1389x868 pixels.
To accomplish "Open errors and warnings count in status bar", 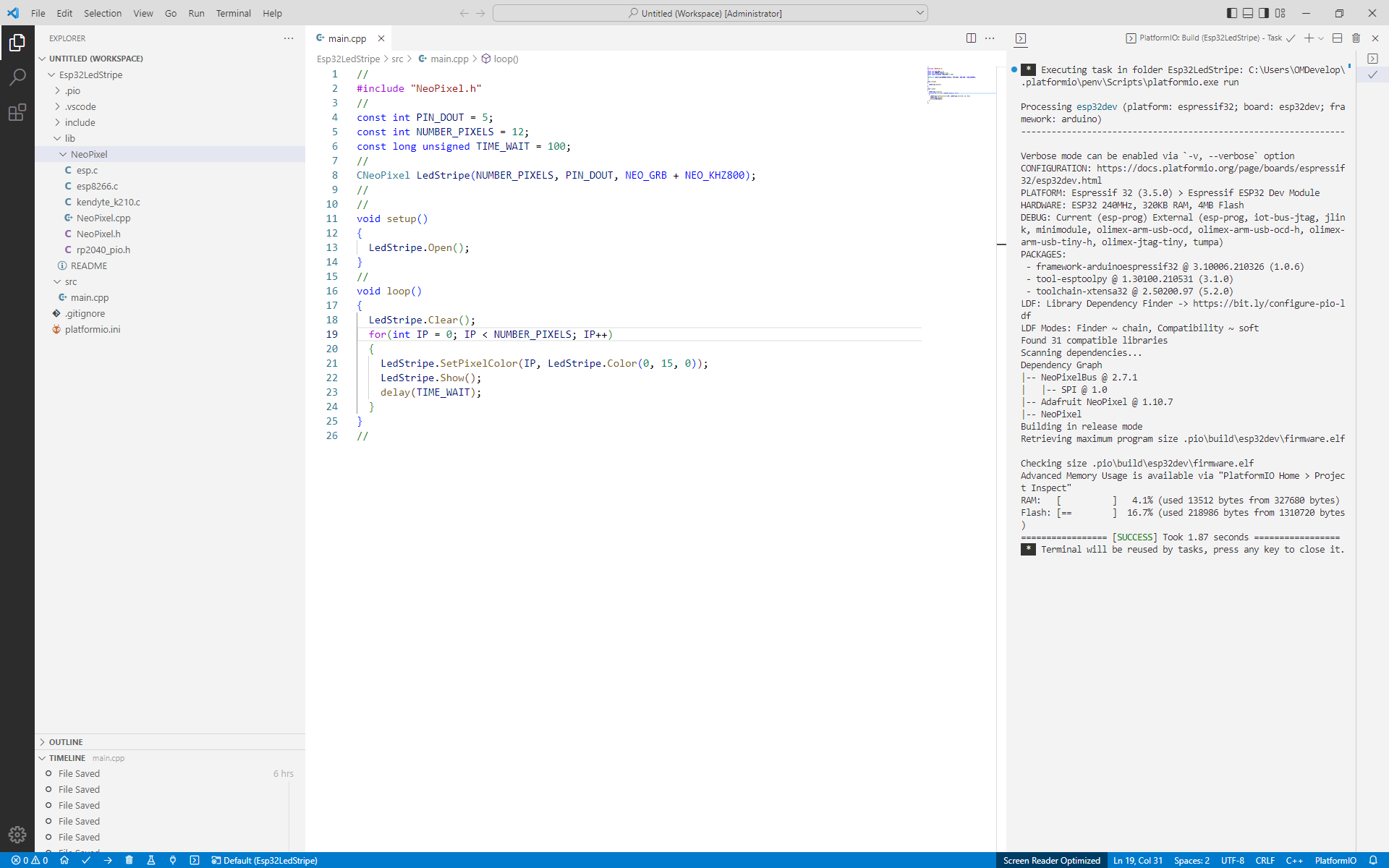I will point(30,860).
